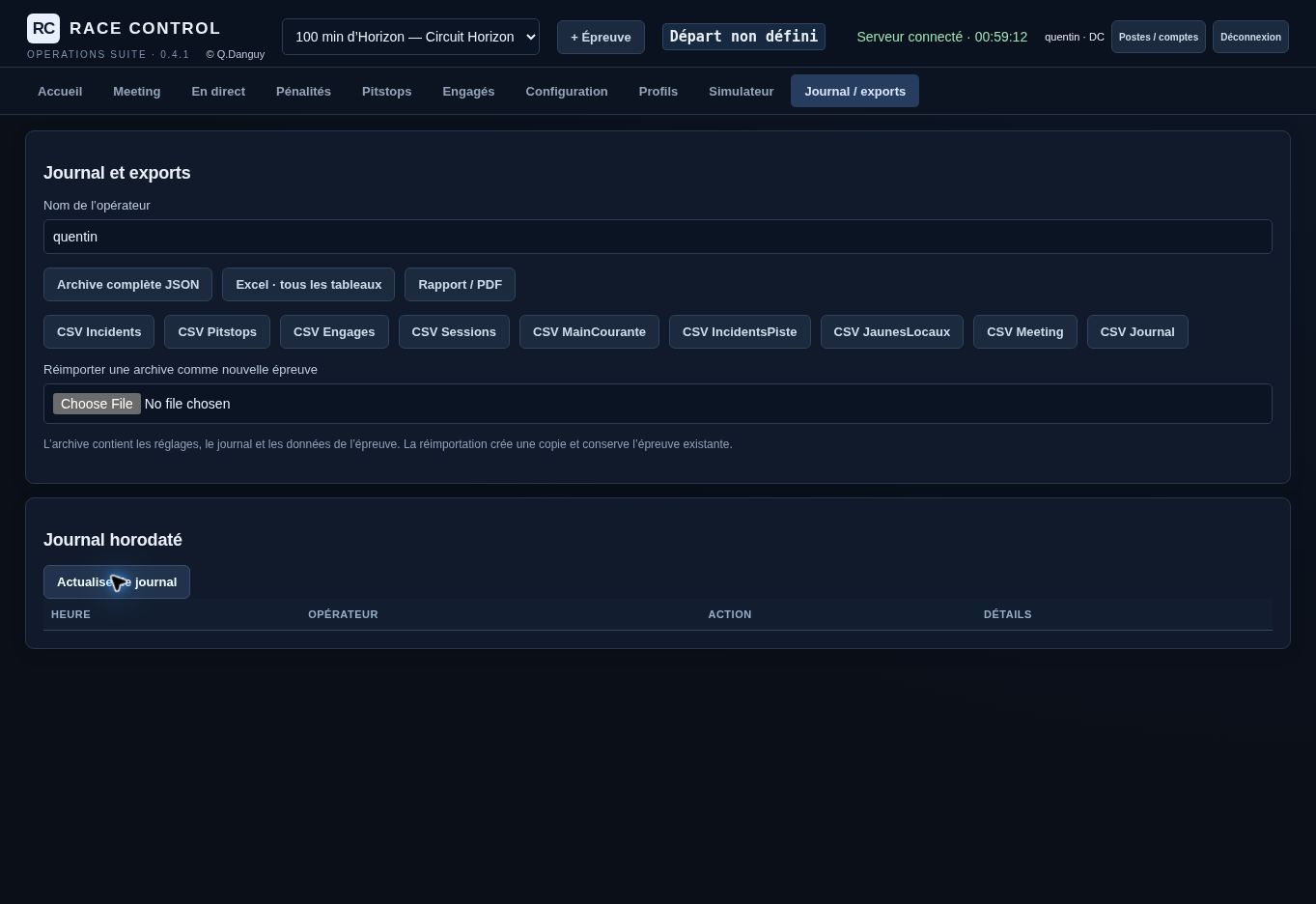1316x904 pixels.
Task: Export CSV Sessions
Action: pos(454,332)
